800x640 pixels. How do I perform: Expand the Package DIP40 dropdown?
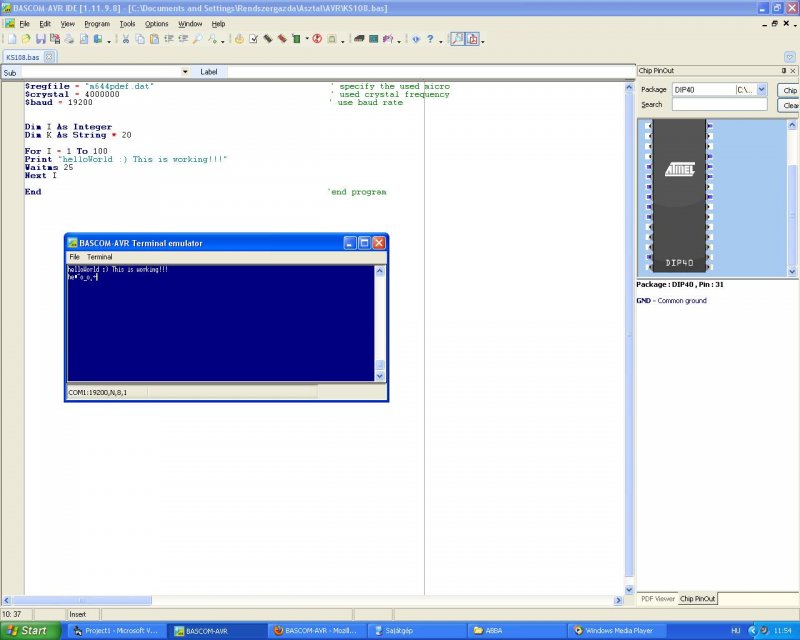click(x=762, y=90)
